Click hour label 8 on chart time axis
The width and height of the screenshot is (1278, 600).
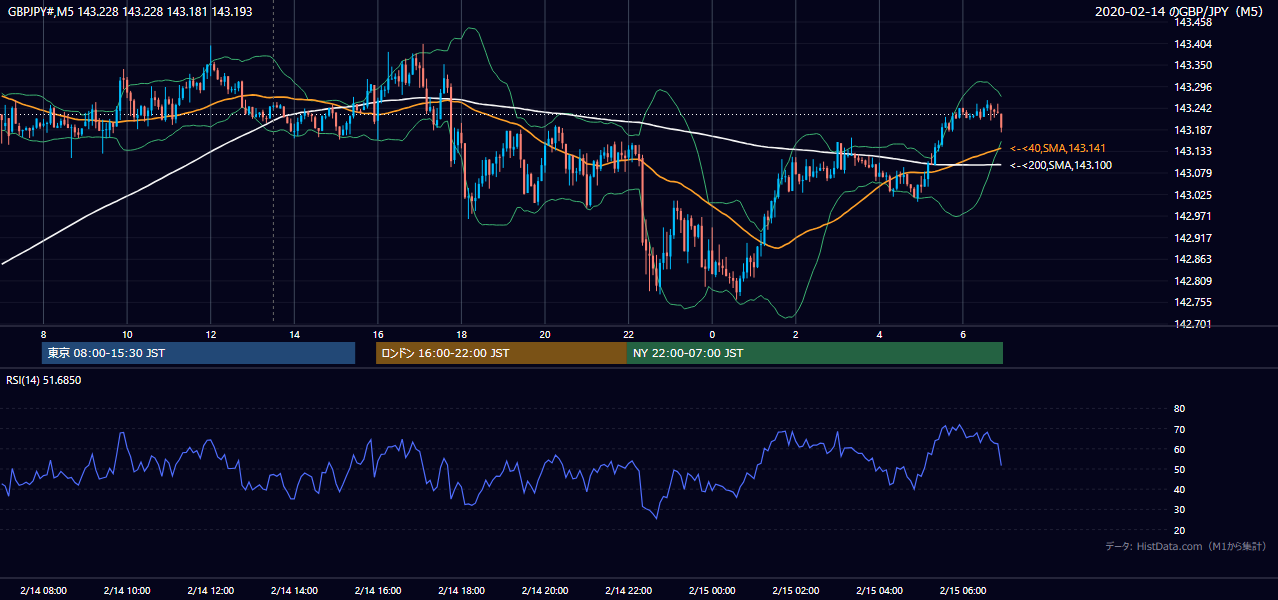click(43, 334)
